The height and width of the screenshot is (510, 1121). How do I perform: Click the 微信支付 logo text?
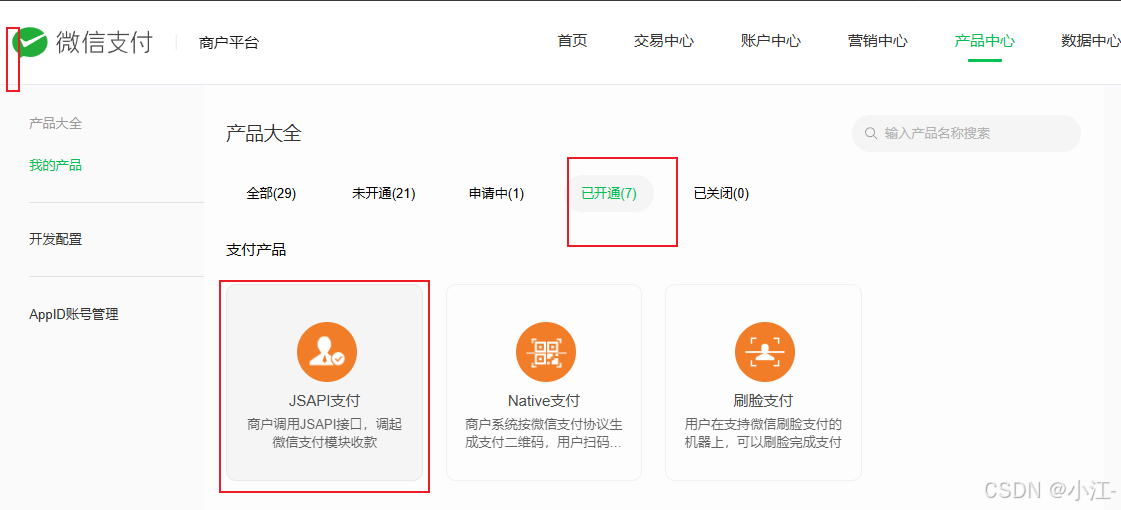tap(104, 42)
